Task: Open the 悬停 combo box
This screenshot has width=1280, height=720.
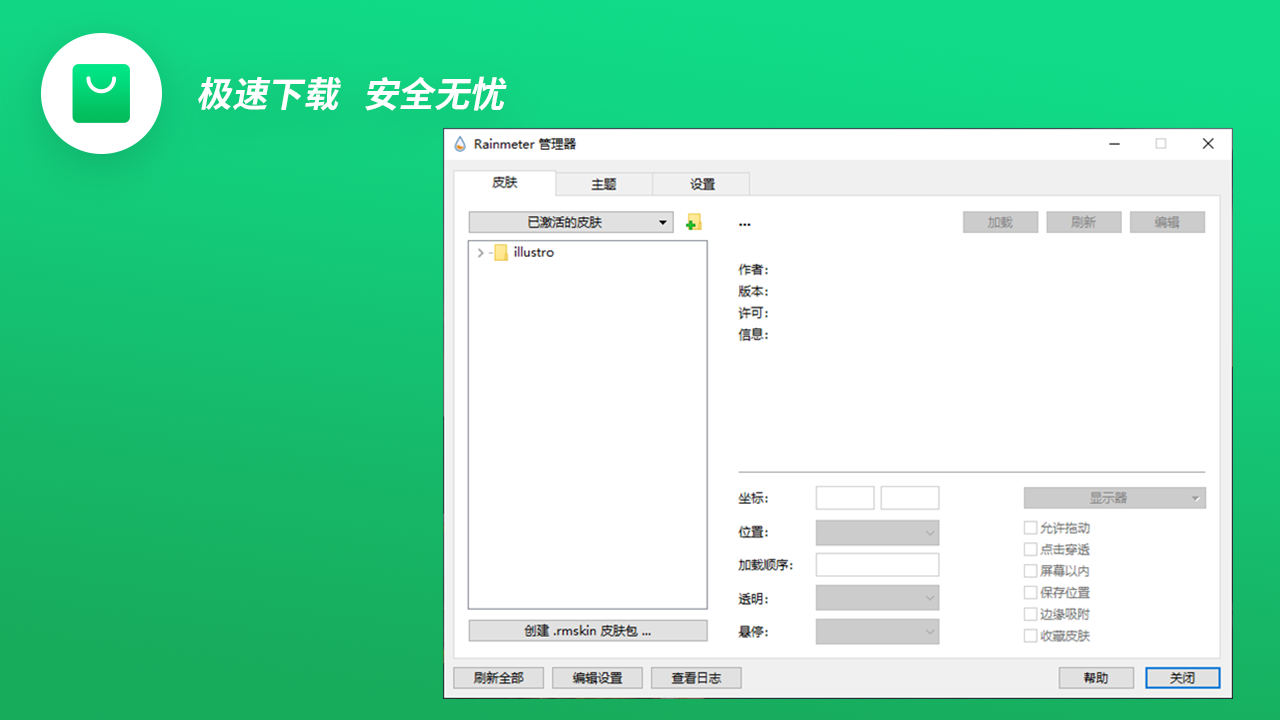Action: (878, 632)
